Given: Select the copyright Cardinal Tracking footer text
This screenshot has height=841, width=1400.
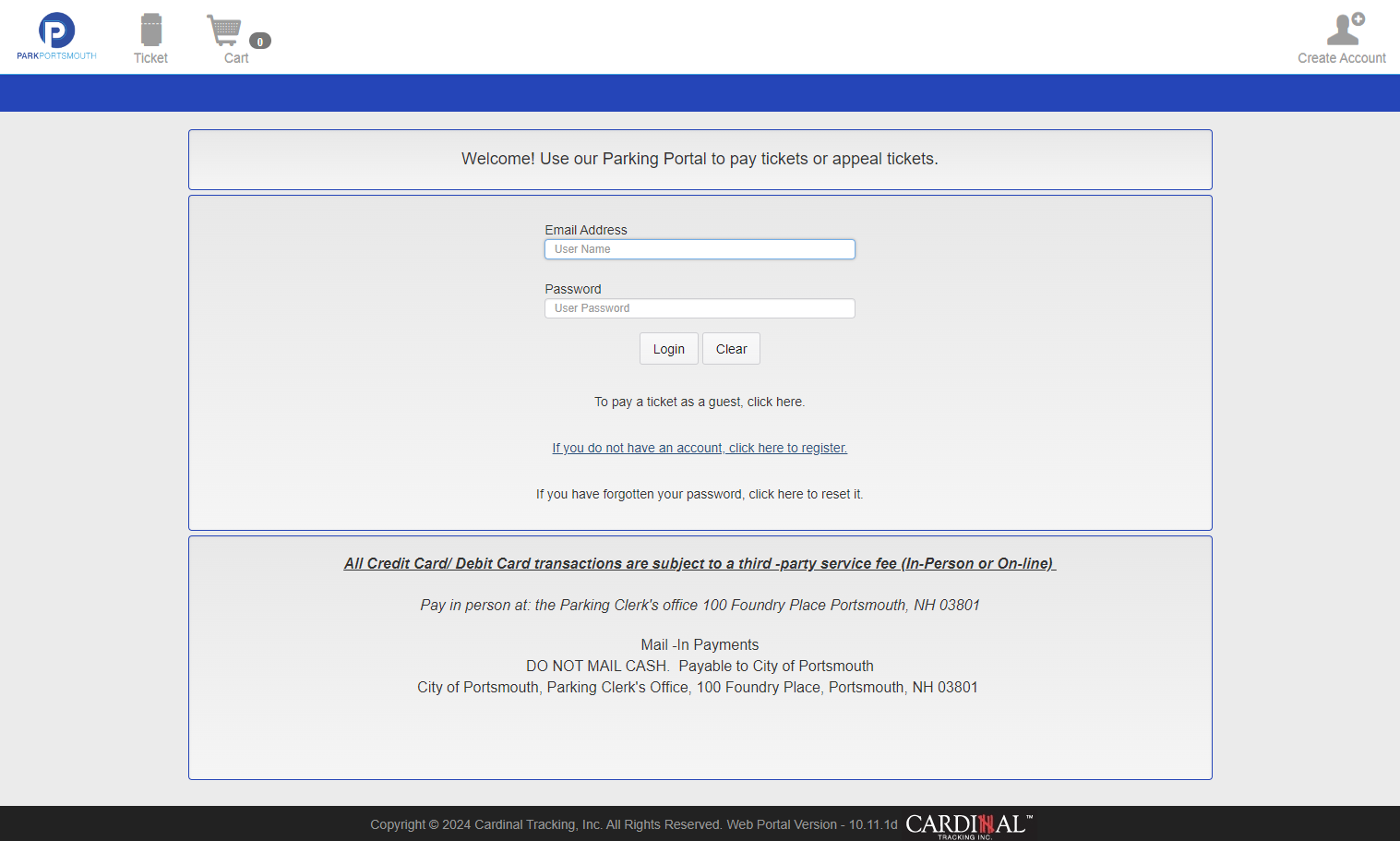Looking at the screenshot, I should pos(634,824).
